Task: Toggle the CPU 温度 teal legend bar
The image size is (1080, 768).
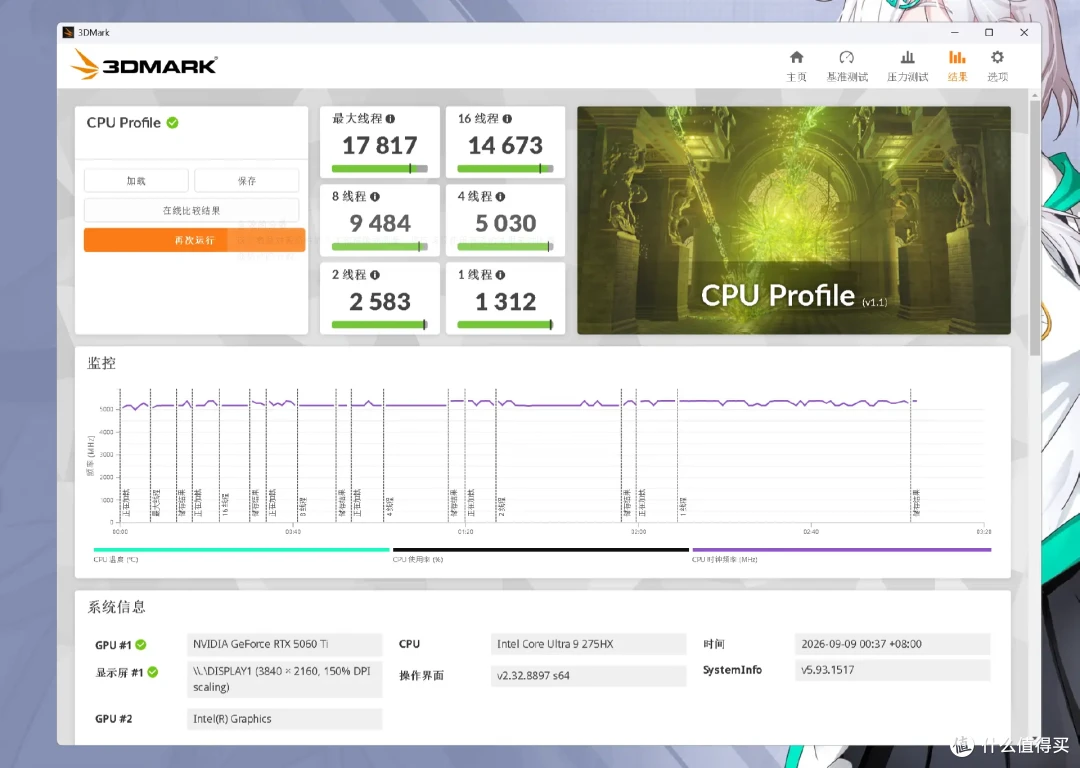Action: [241, 550]
